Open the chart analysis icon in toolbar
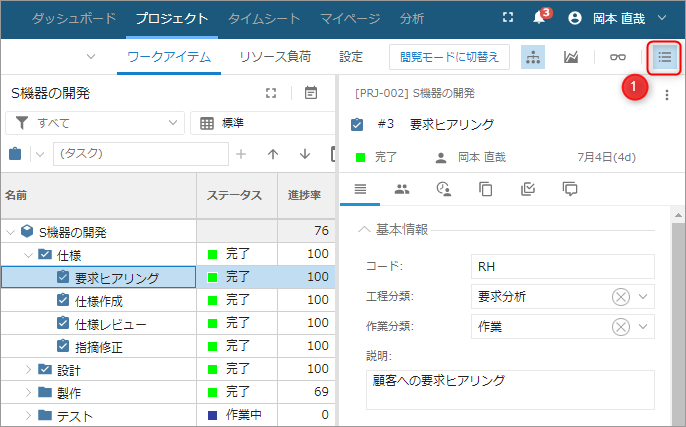Viewport: 686px width, 427px height. 570,57
